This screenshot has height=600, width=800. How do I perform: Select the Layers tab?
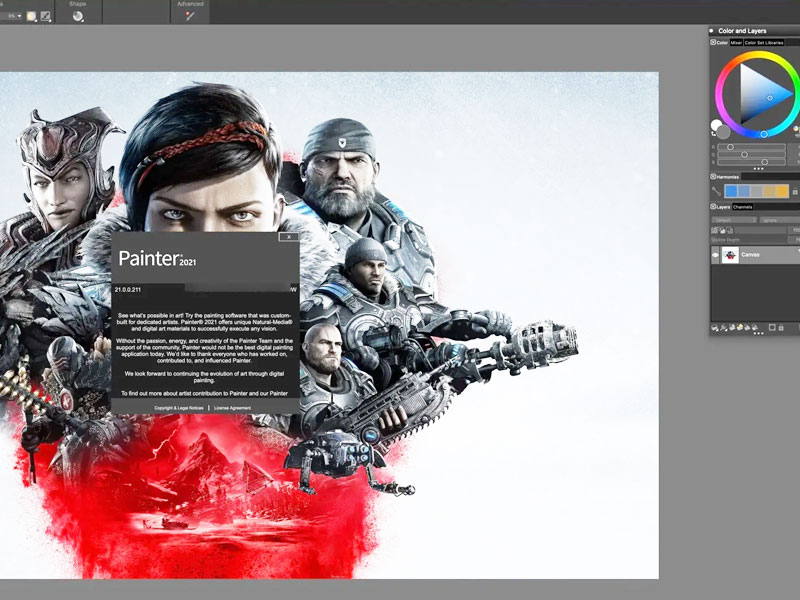click(723, 207)
